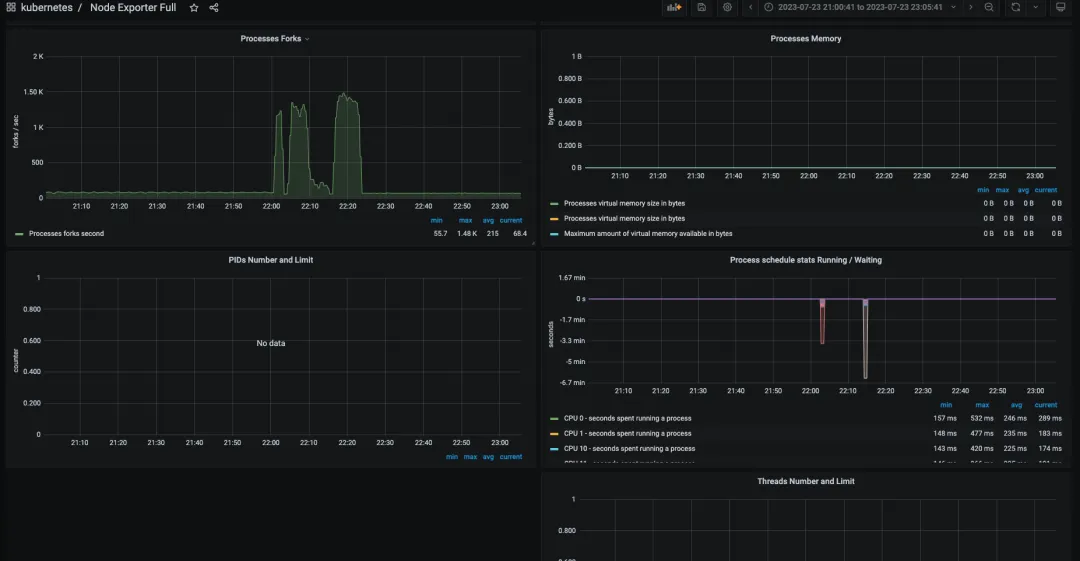Click the Add panel icon

pyautogui.click(x=674, y=7)
